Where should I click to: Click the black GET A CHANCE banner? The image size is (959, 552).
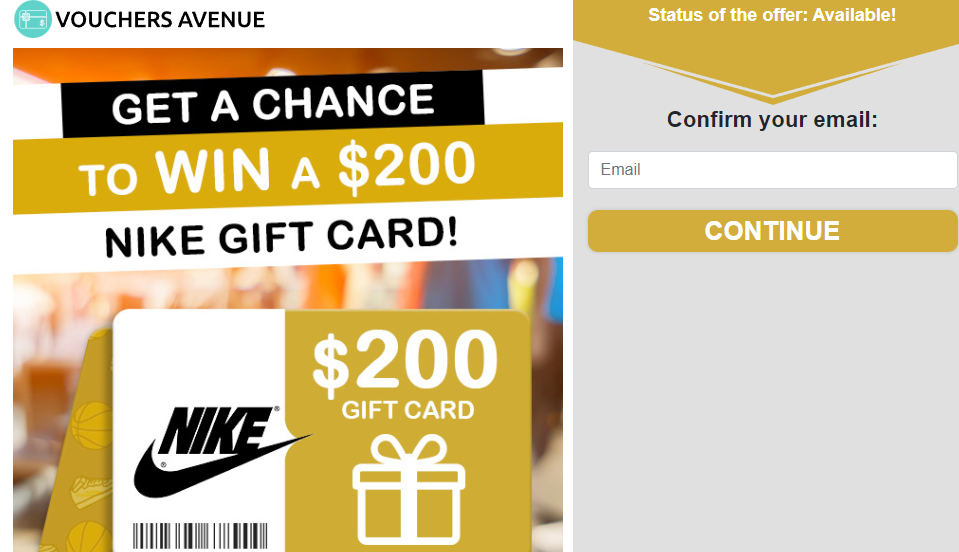coord(272,104)
